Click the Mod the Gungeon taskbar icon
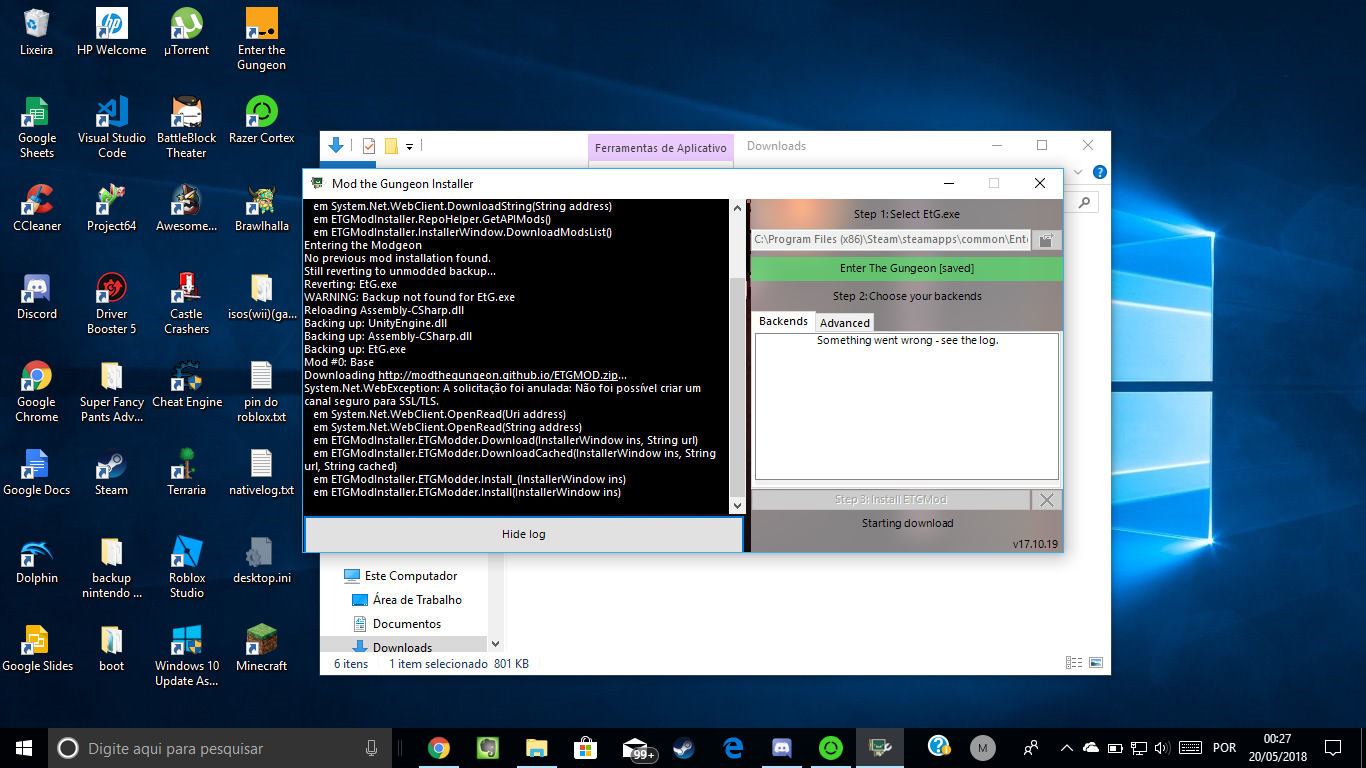The width and height of the screenshot is (1366, 768). (x=880, y=747)
